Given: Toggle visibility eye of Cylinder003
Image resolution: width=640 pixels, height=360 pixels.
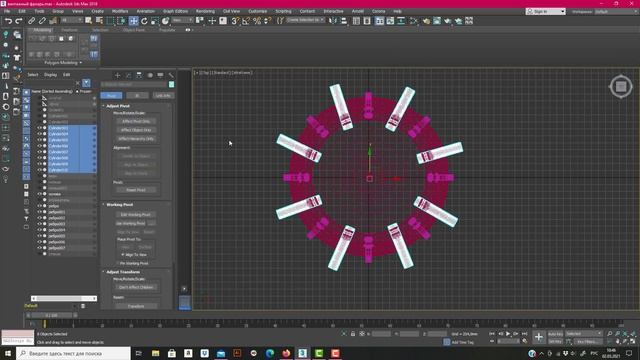Looking at the screenshot, I should [40, 128].
